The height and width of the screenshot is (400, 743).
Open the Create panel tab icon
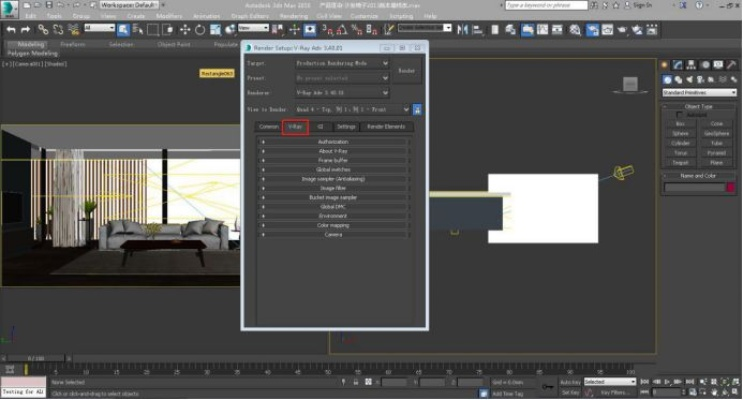(664, 64)
